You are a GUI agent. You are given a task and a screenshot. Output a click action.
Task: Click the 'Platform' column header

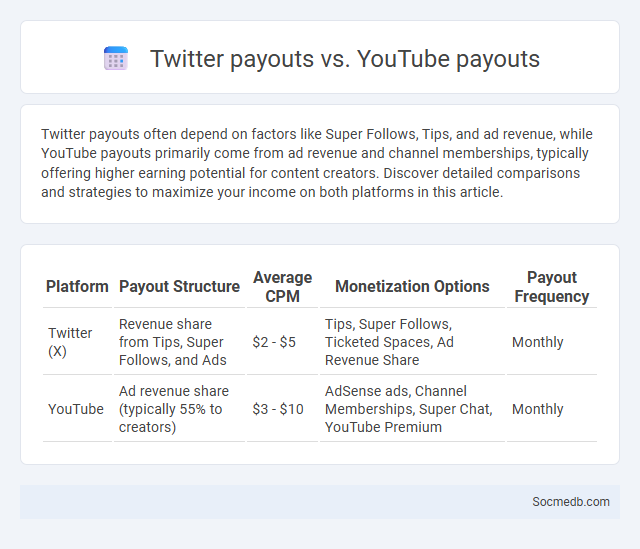pos(77,287)
